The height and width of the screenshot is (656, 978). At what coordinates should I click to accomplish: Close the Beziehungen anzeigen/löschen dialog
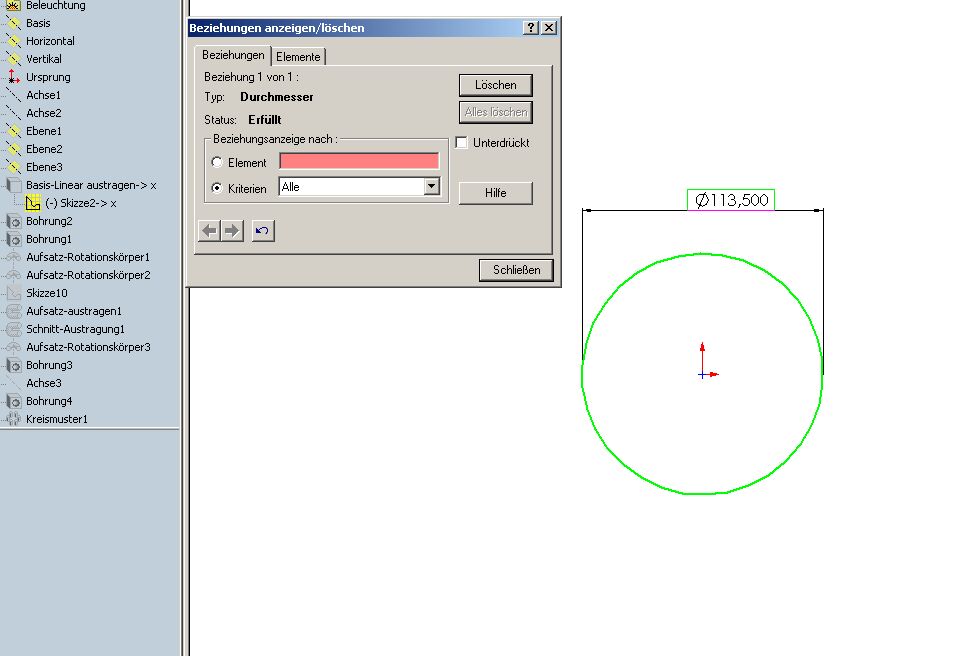click(x=549, y=27)
